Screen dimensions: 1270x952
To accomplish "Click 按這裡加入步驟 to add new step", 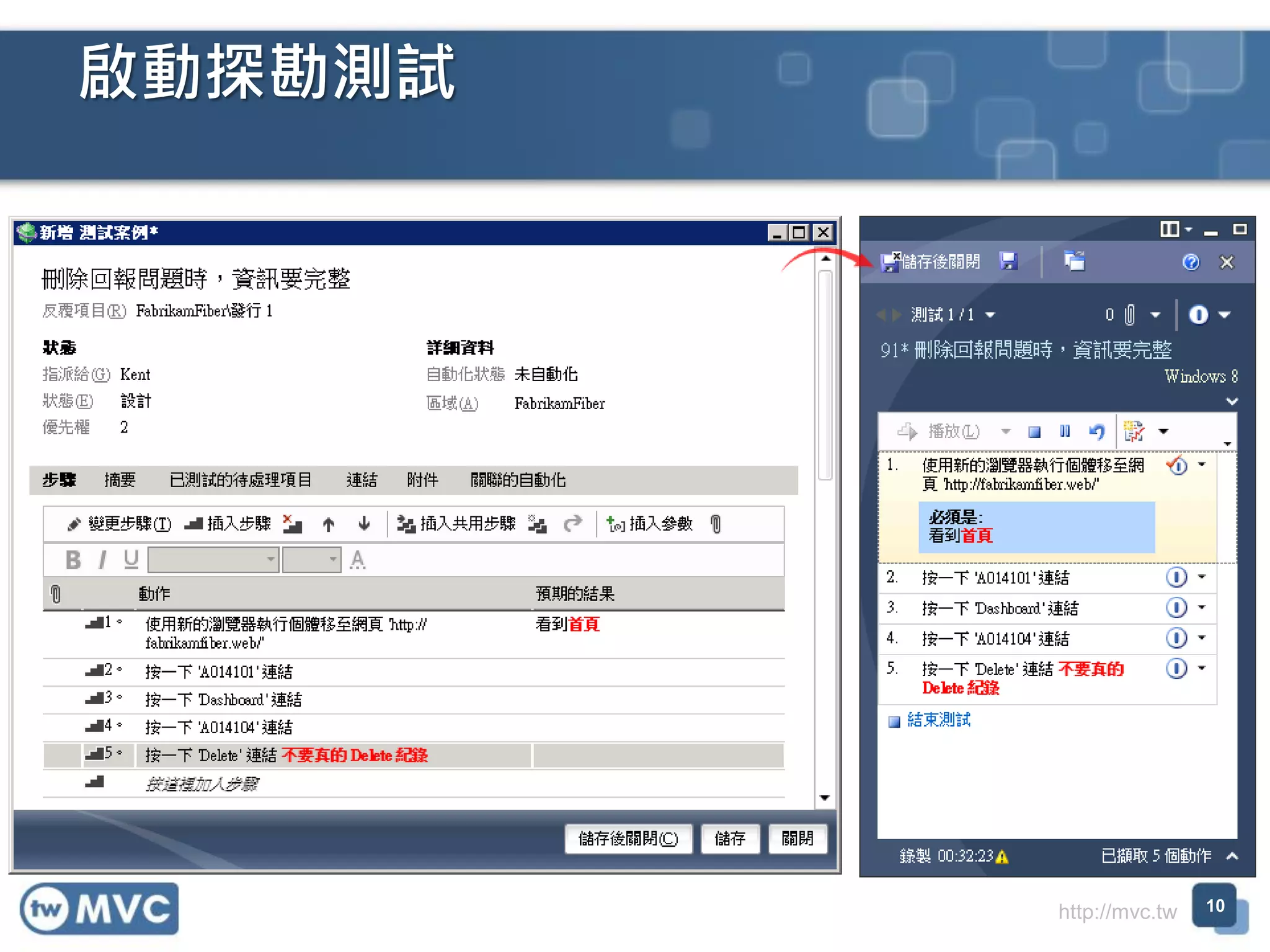I will 202,785.
